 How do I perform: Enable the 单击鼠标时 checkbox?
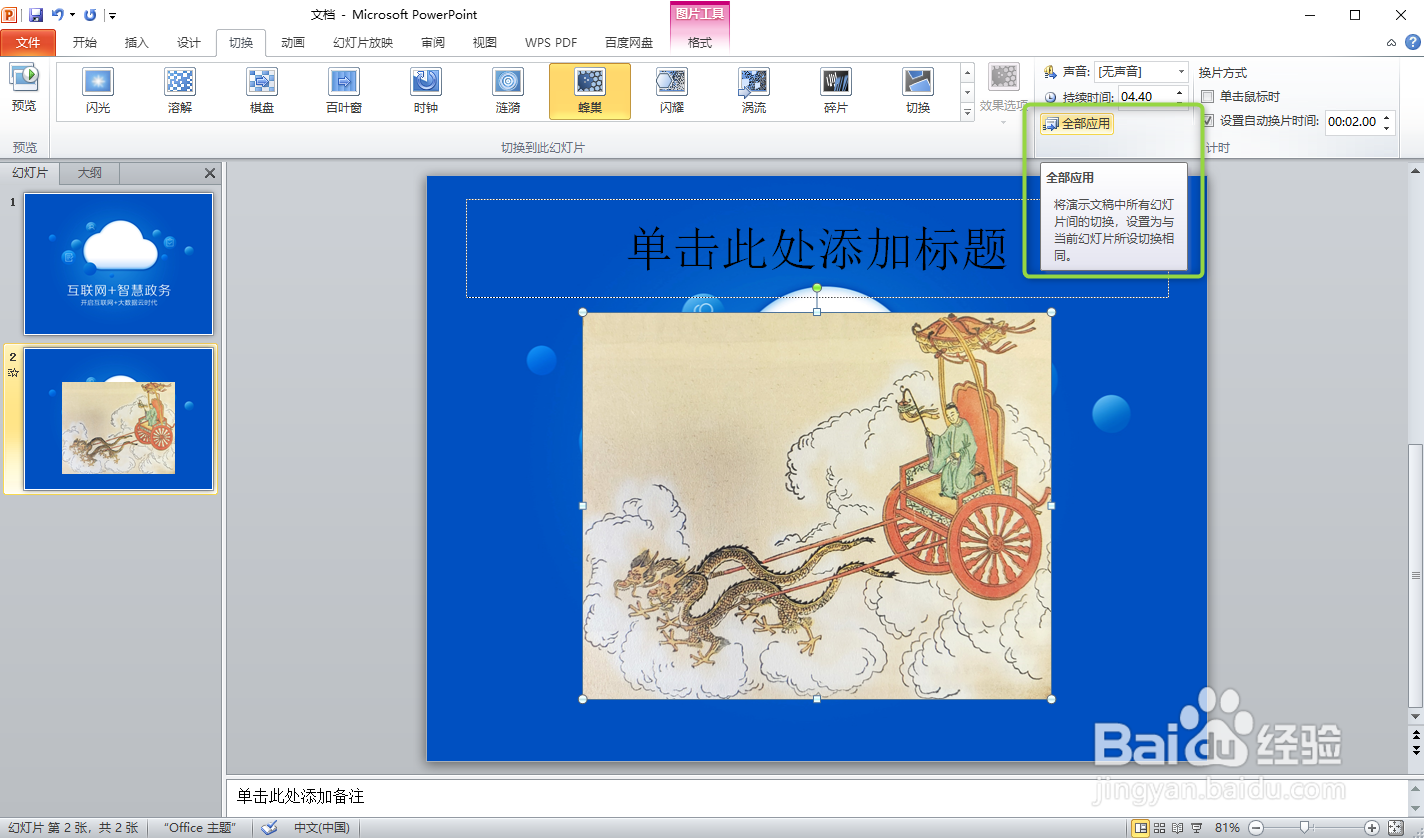pos(1208,97)
